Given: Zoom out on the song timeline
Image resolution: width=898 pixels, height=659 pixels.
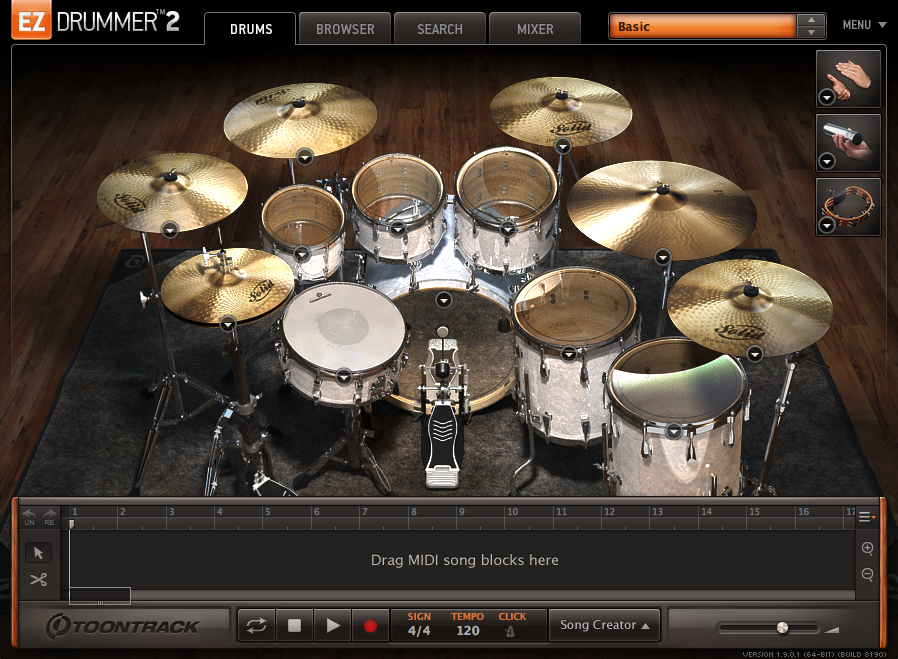Looking at the screenshot, I should [868, 576].
